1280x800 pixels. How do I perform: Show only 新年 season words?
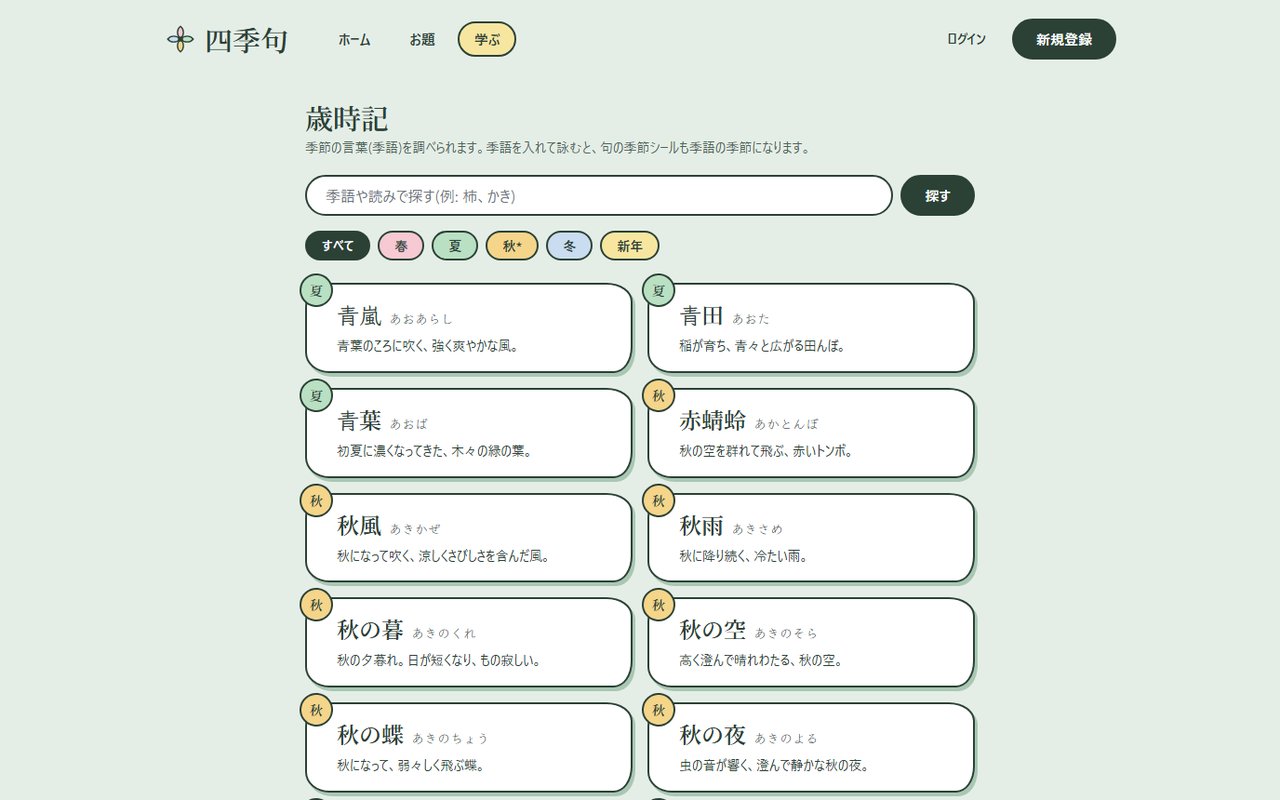point(630,246)
